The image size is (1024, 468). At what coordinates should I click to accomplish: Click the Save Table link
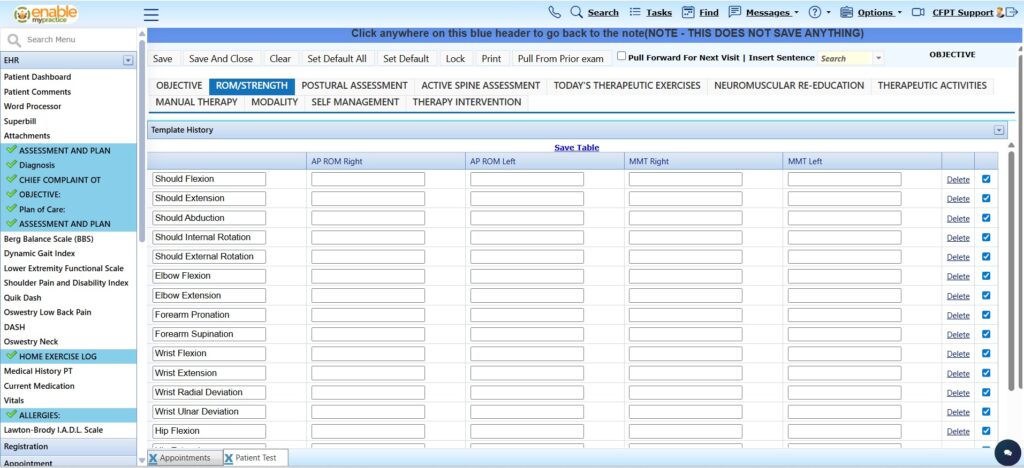coord(576,148)
